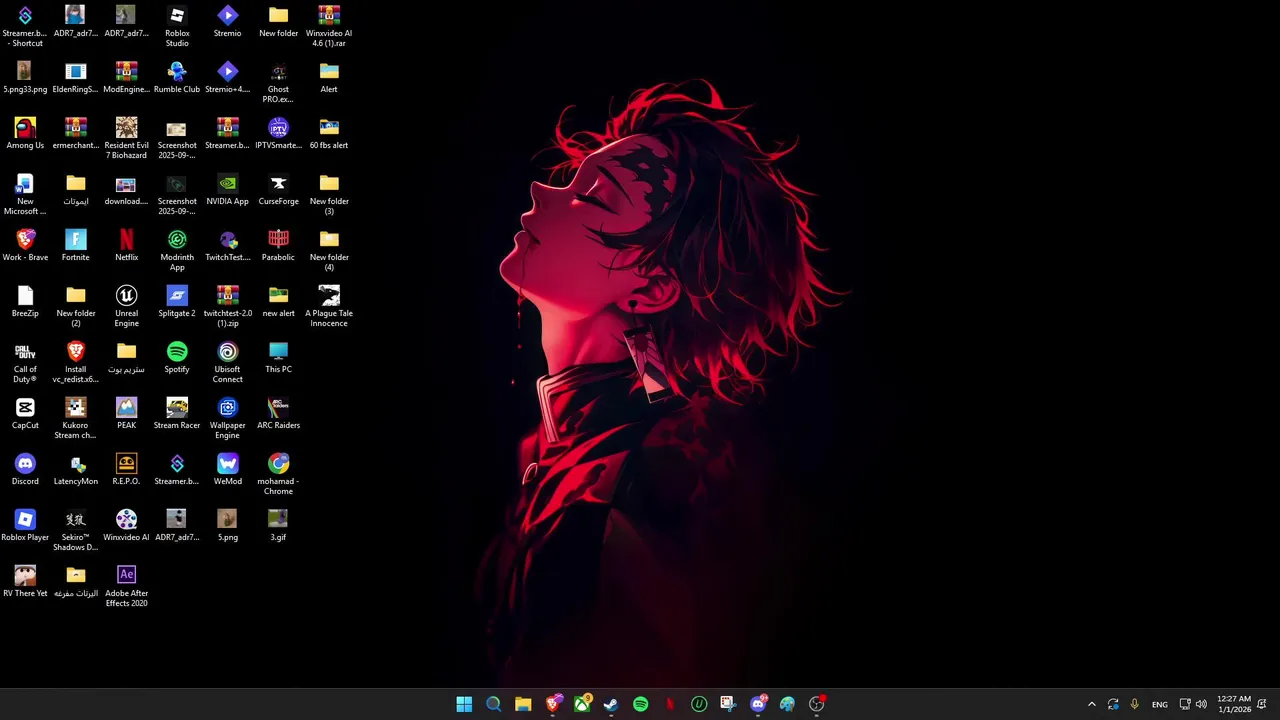Select the IPTVSmarte... desktop icon

point(278,133)
